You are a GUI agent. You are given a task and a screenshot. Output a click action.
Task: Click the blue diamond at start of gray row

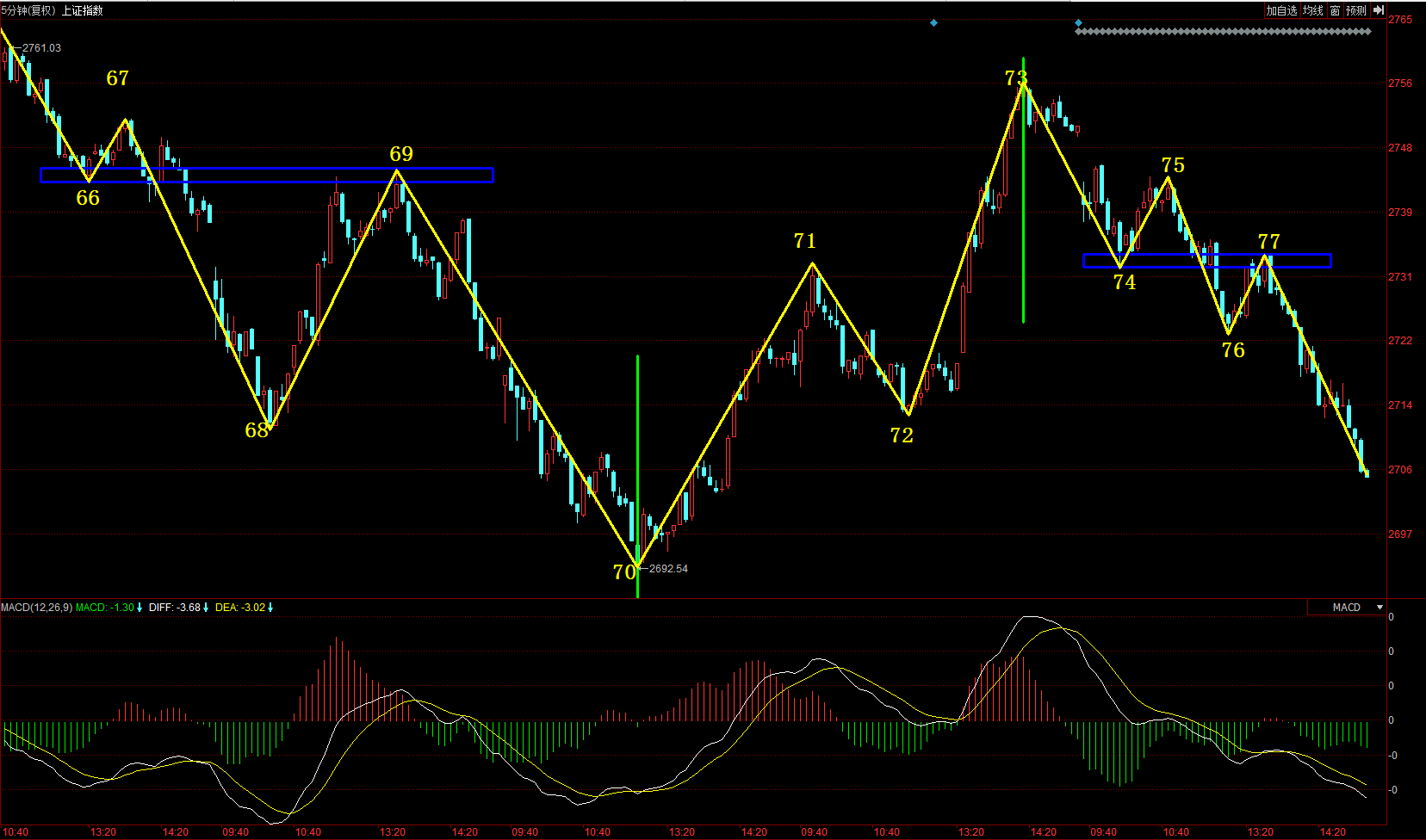point(1078,23)
